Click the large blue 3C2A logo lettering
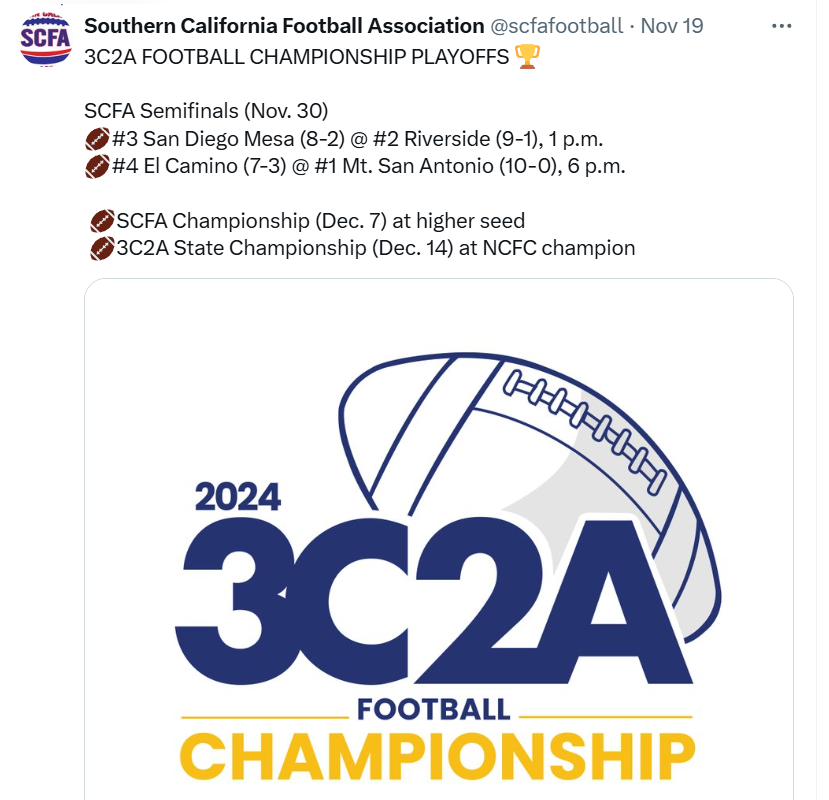829x800 pixels. tap(434, 600)
